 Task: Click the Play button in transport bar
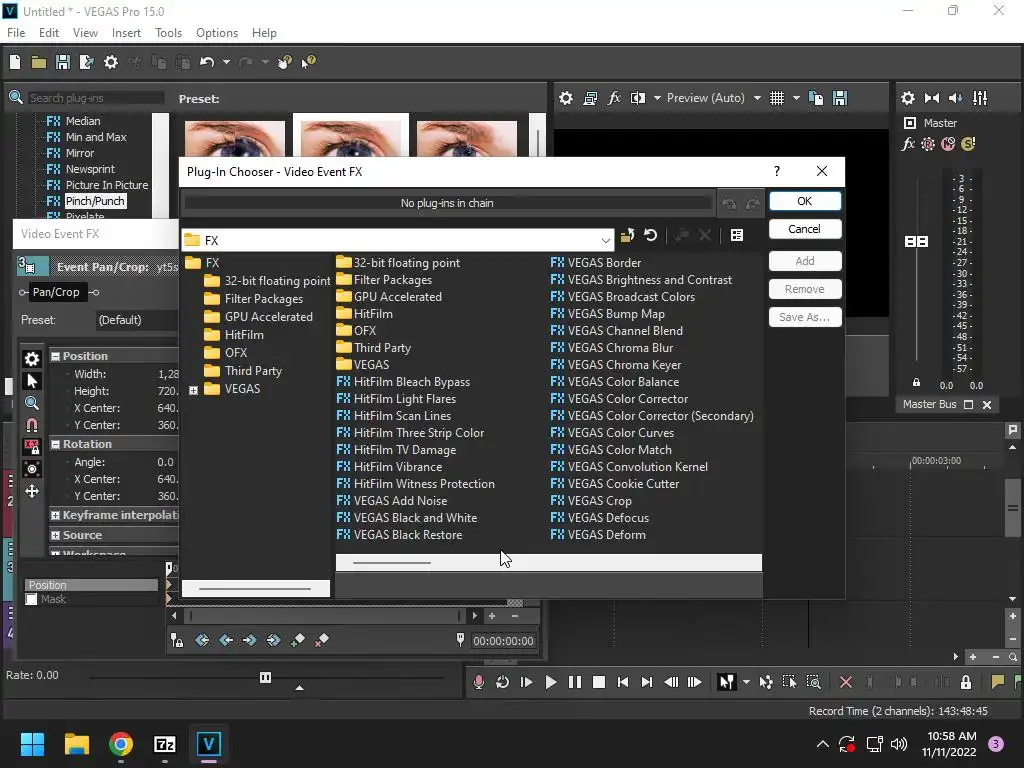click(x=551, y=682)
